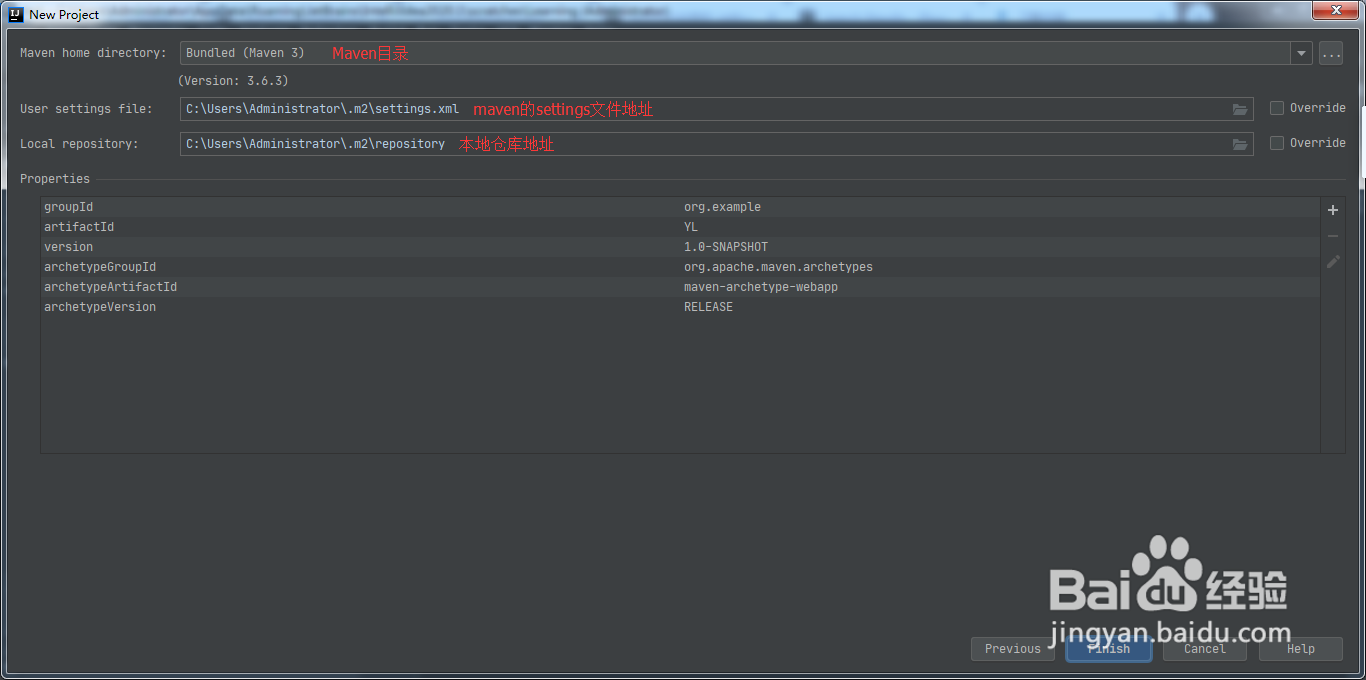Select the archetypeVersion property row
1366x680 pixels.
pos(680,307)
